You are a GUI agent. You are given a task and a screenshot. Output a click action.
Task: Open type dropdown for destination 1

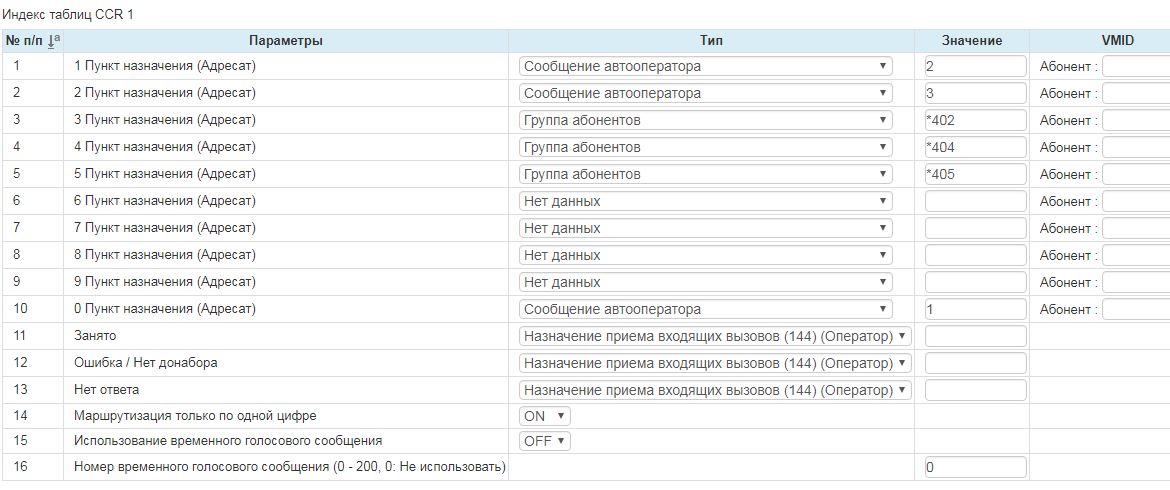point(705,66)
